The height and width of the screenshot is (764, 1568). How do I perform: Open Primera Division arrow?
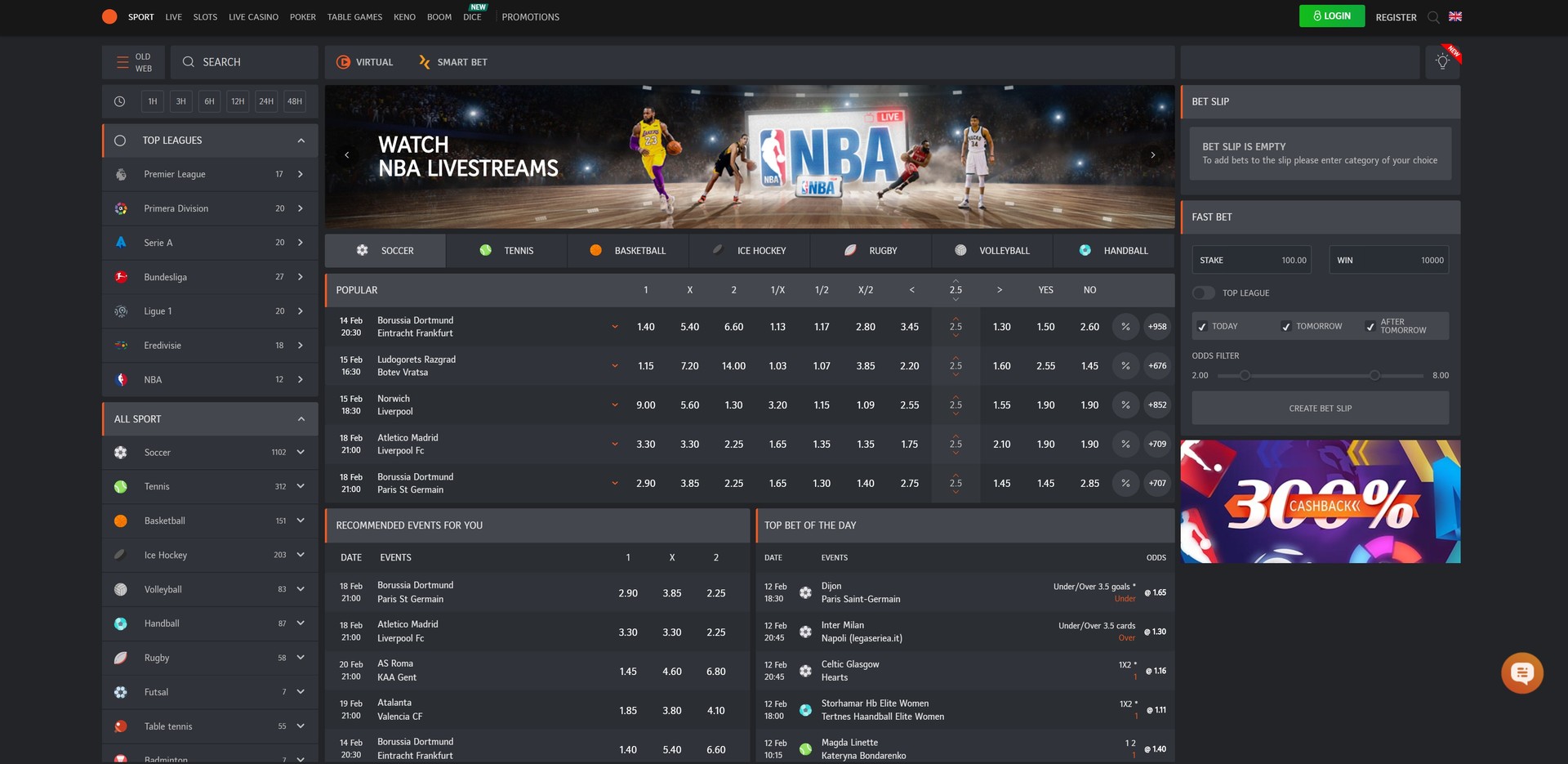301,208
